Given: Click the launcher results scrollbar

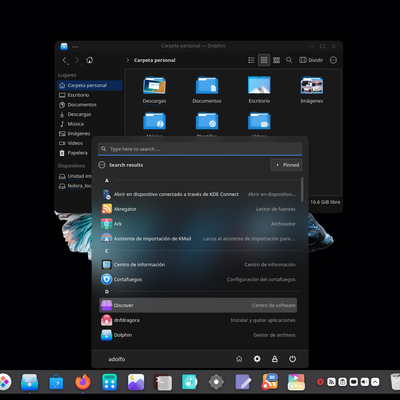Looking at the screenshot, I should pyautogui.click(x=302, y=189).
